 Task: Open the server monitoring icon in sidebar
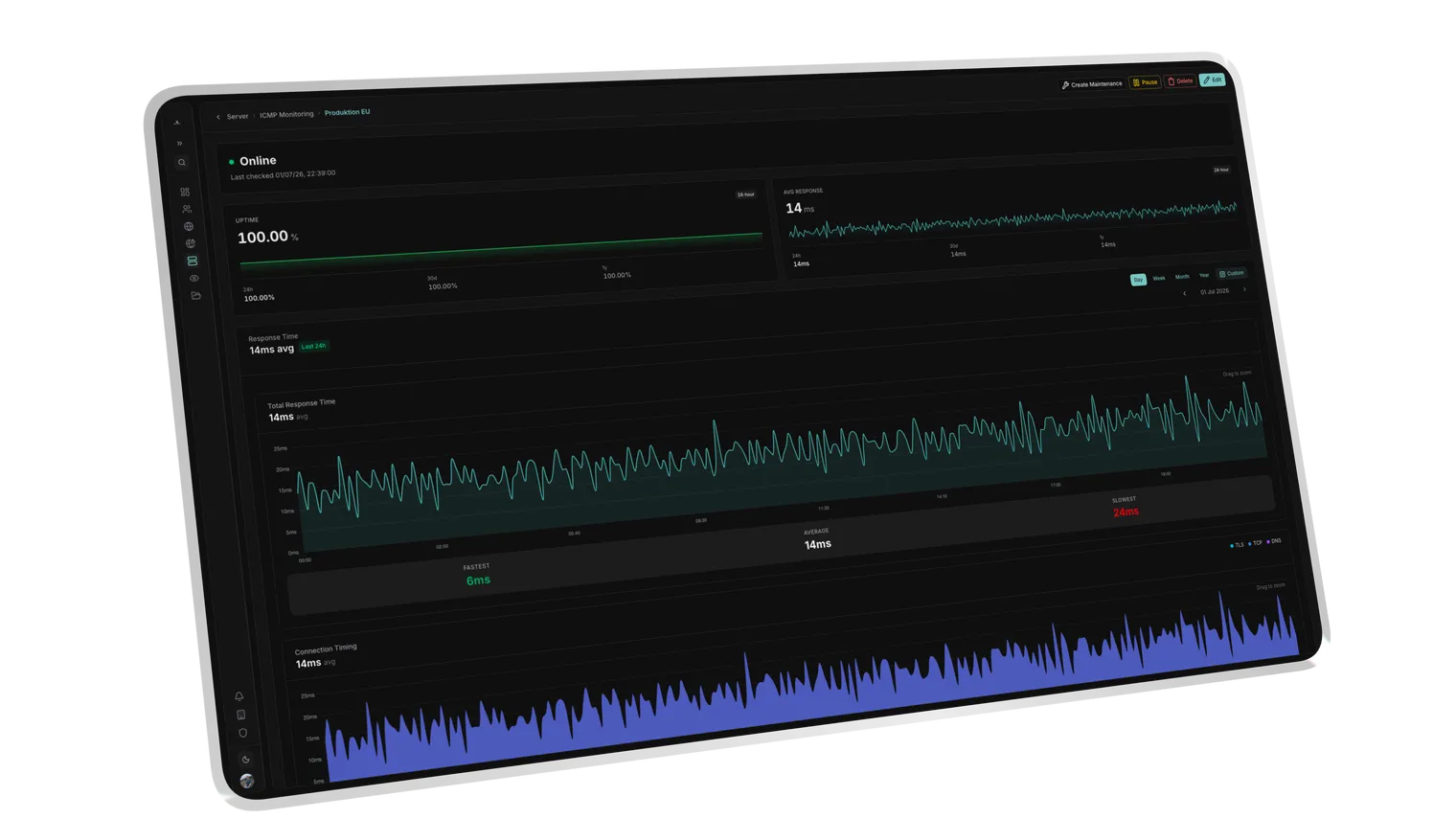[193, 261]
